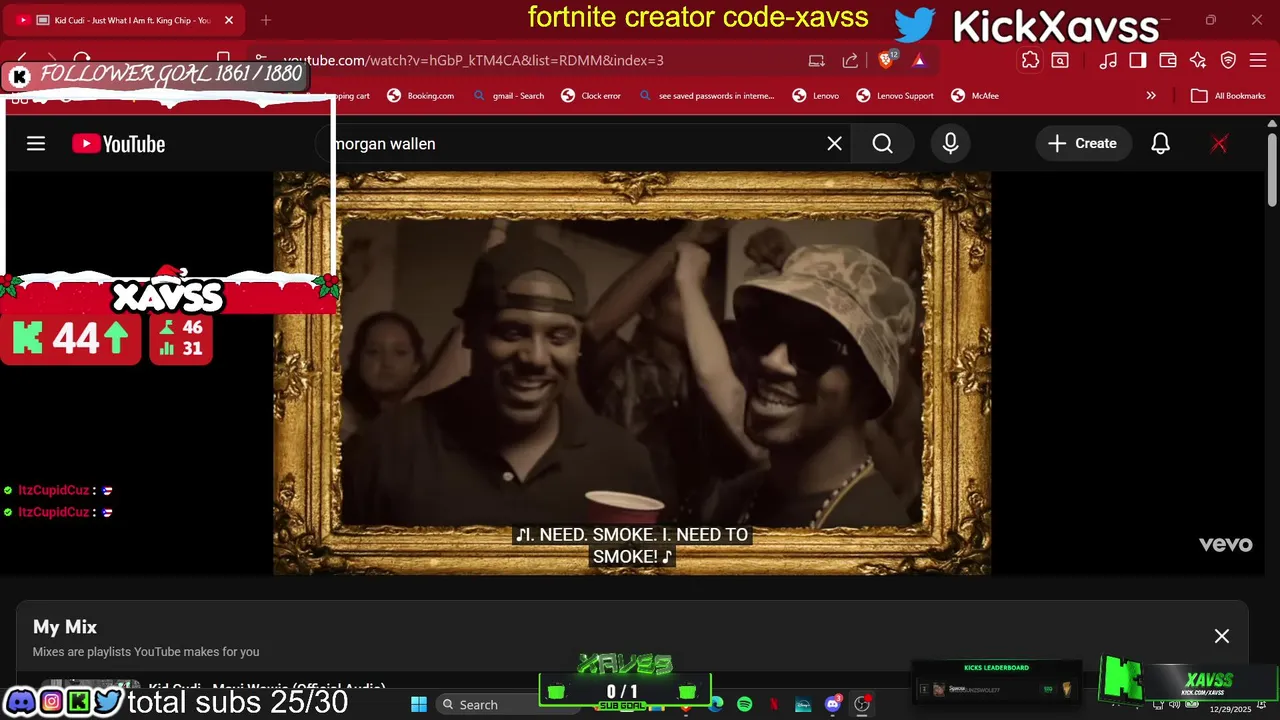Close the Kid Cudi browser tab

click(x=229, y=20)
